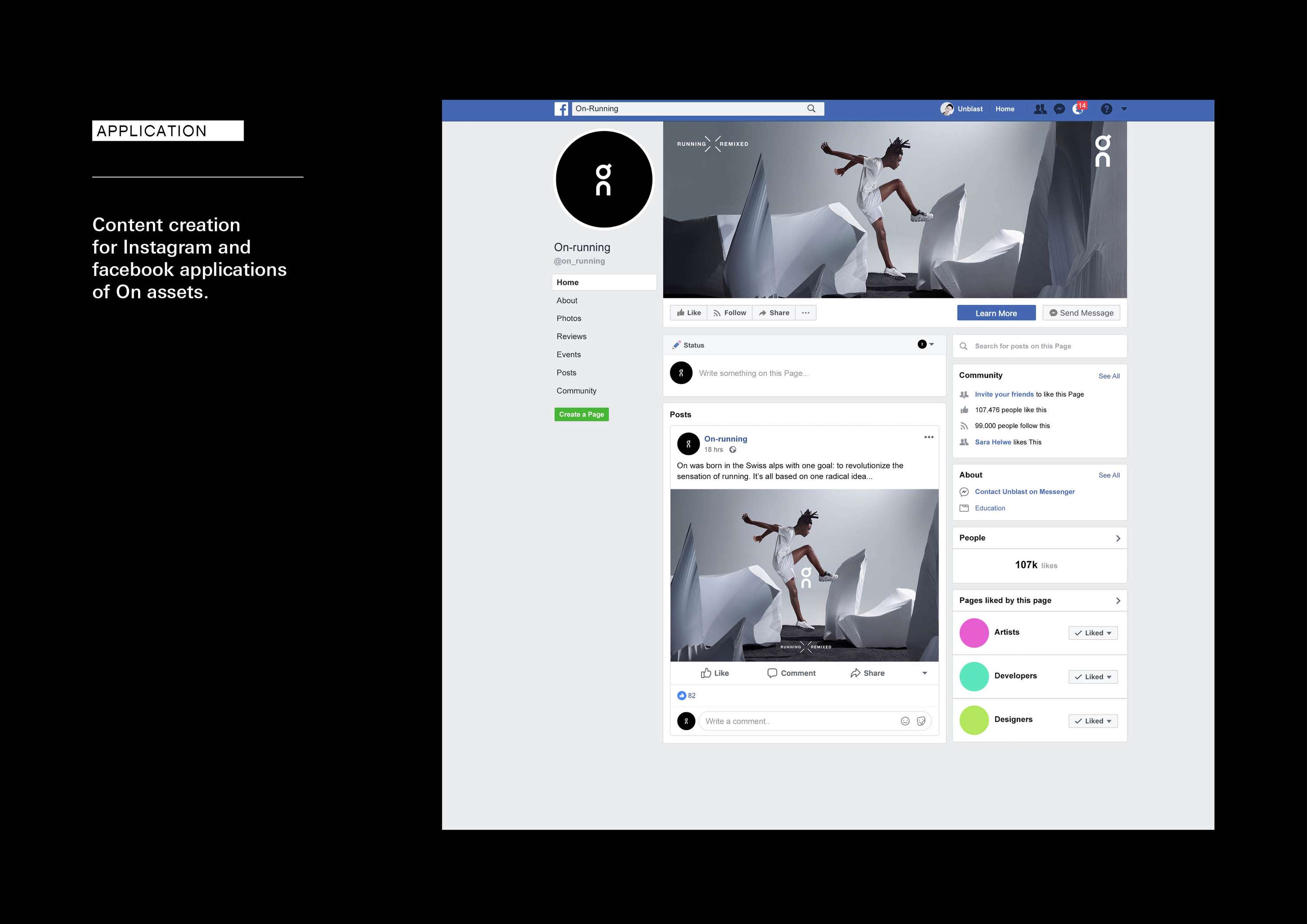
Task: Open the Posts sidebar section
Action: (566, 373)
